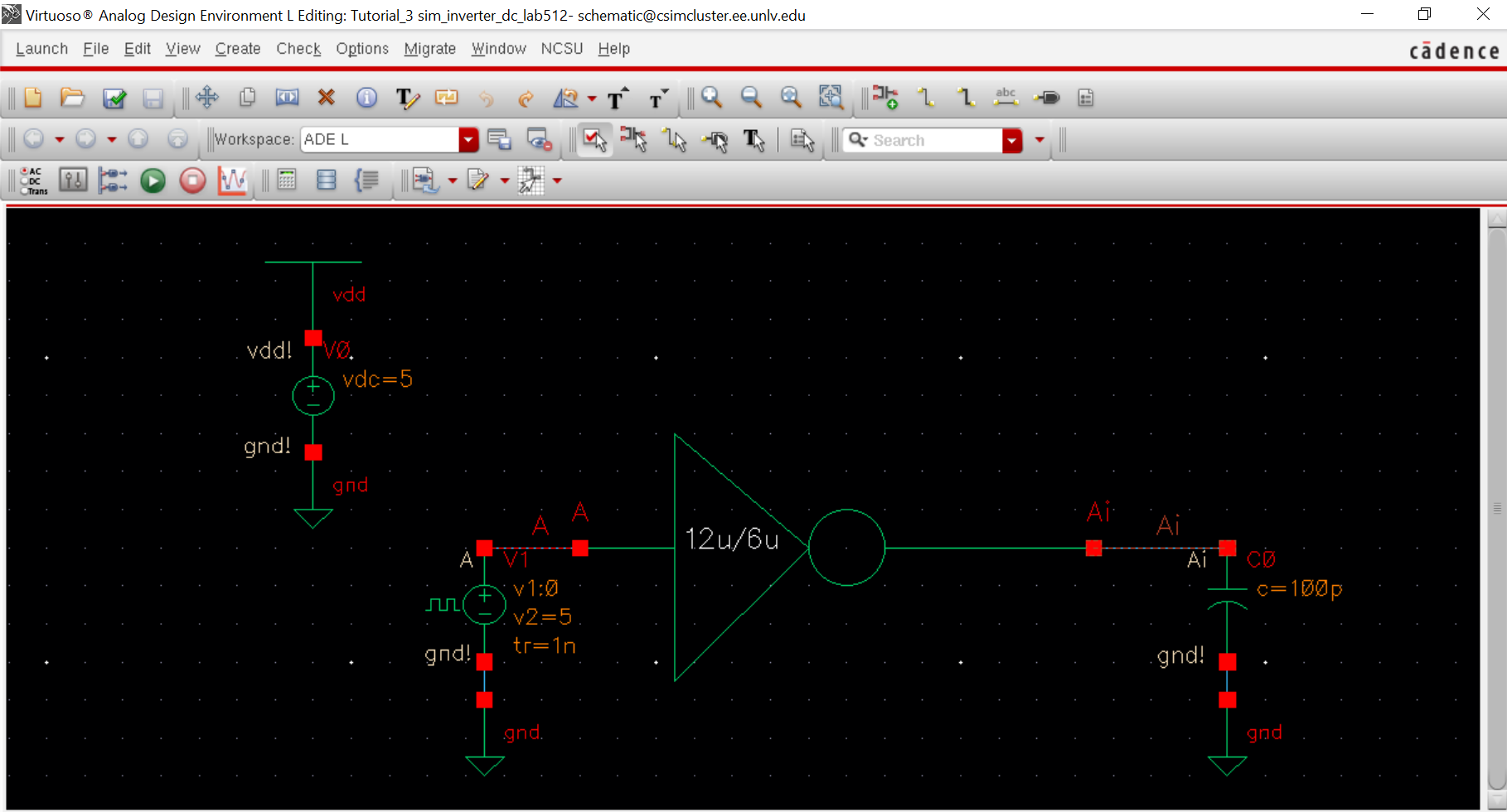This screenshot has height=812, width=1507.
Task: Select the AC analysis radio button
Action: pos(26,172)
